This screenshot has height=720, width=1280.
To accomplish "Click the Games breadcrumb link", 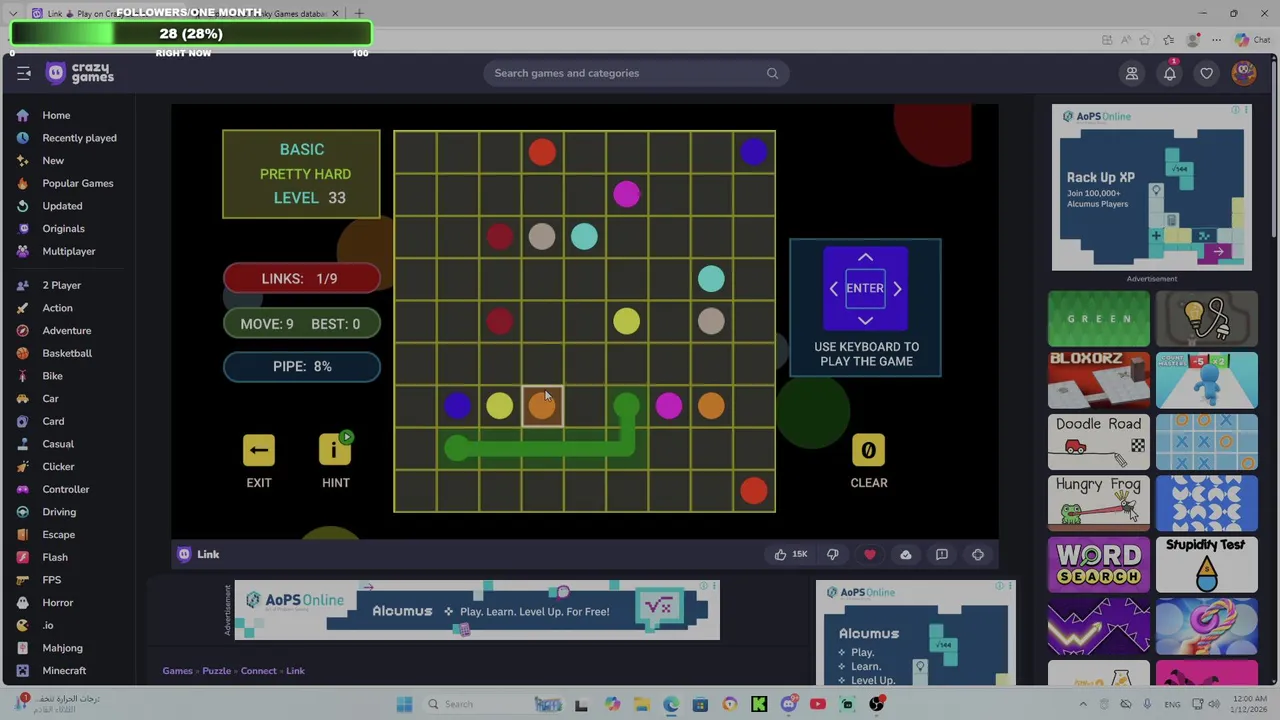I will (x=177, y=671).
